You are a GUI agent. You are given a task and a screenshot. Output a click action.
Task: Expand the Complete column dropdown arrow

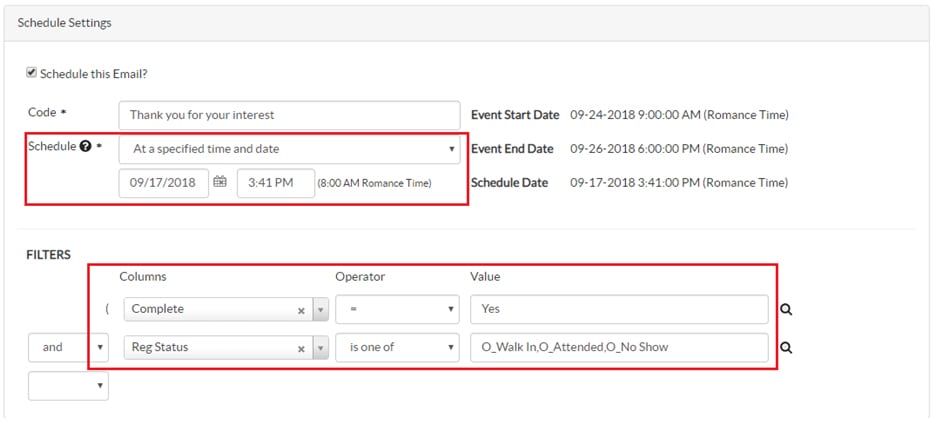321,310
